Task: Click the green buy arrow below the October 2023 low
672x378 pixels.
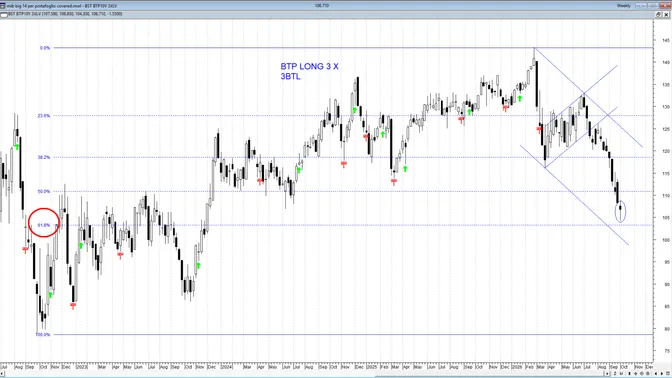Action: [198, 266]
